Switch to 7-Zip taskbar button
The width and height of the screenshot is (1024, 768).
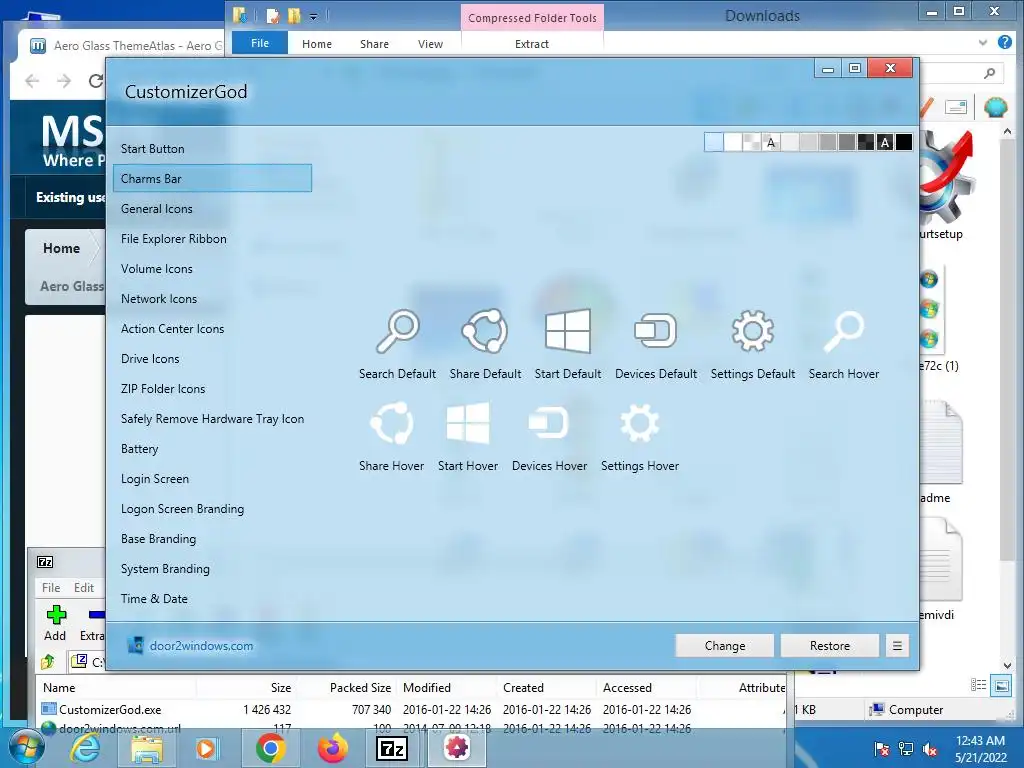(393, 748)
